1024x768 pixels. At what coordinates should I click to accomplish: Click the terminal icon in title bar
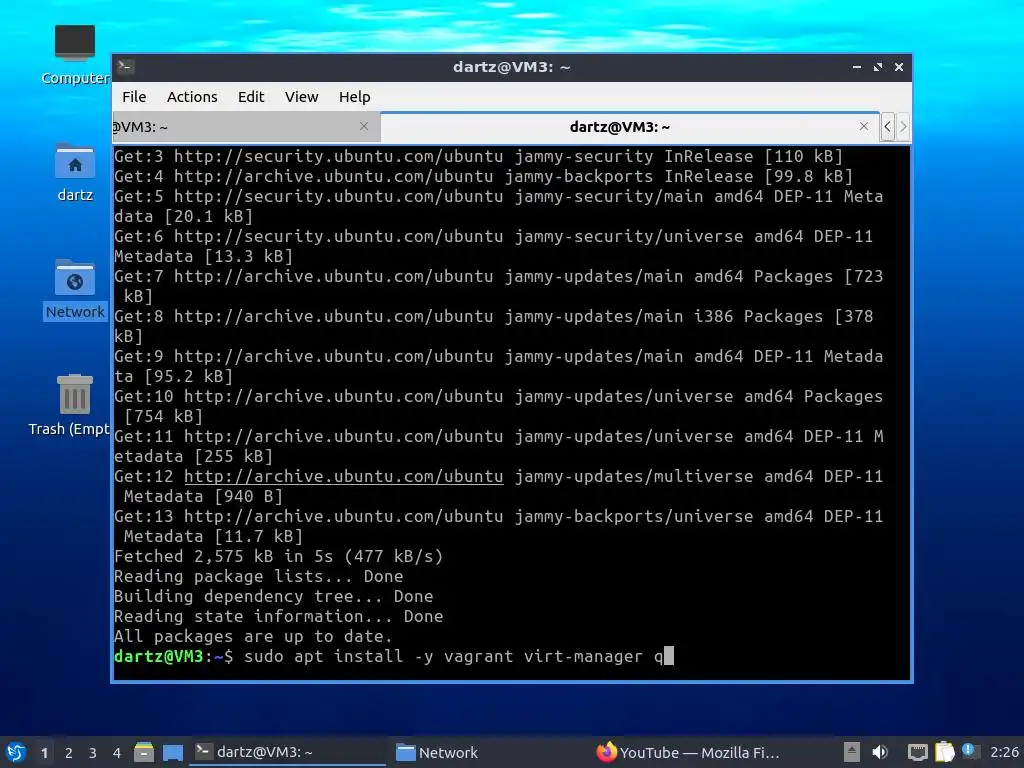click(126, 66)
